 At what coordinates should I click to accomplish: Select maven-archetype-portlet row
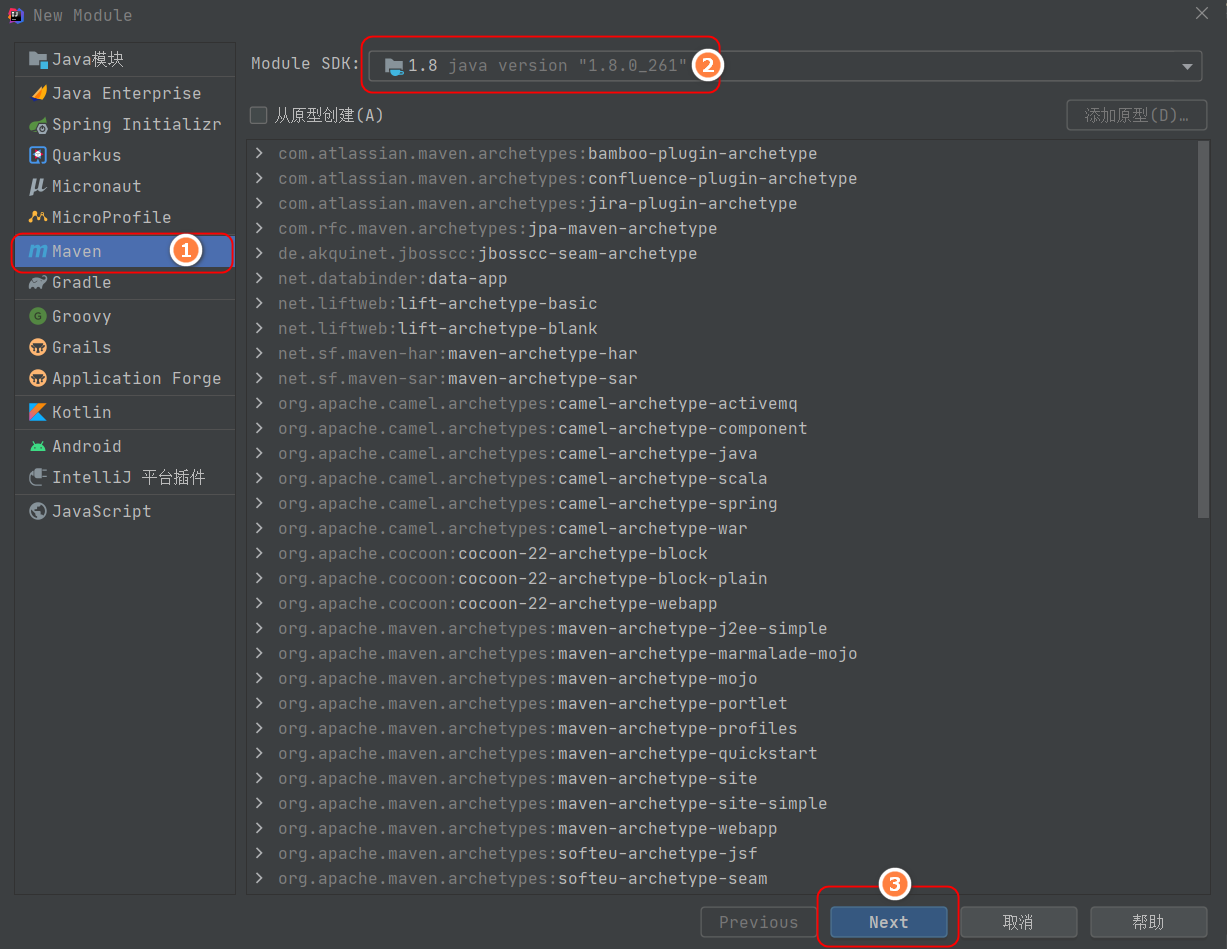722,703
